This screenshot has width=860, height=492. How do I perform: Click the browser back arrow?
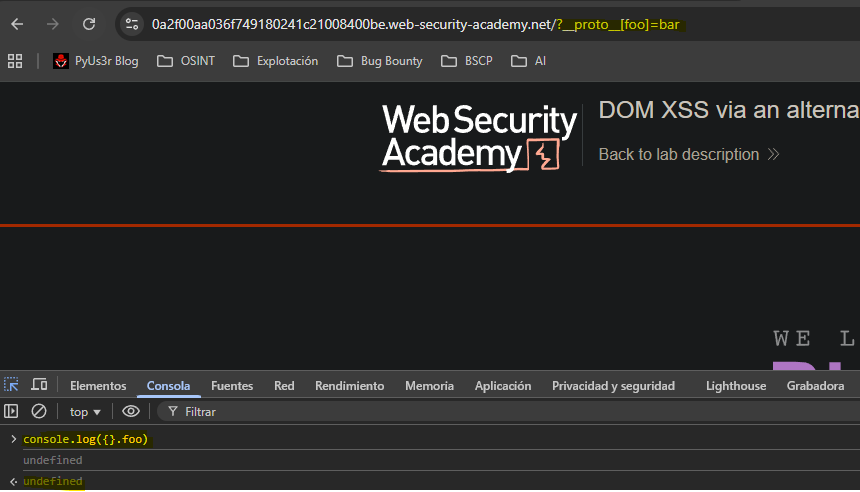click(17, 24)
